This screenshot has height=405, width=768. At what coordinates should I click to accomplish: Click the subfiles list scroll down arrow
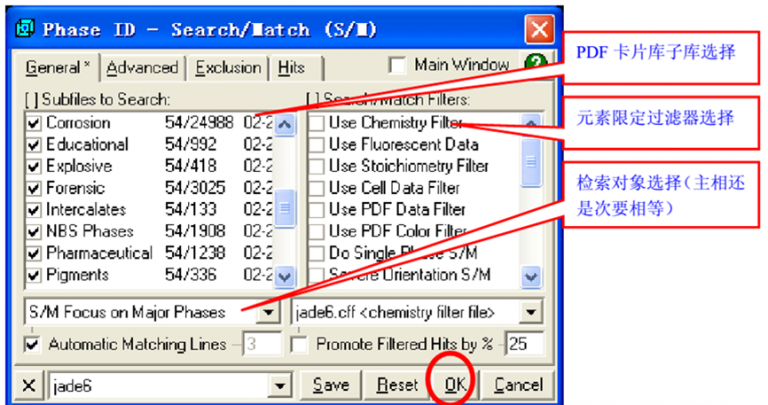point(285,277)
